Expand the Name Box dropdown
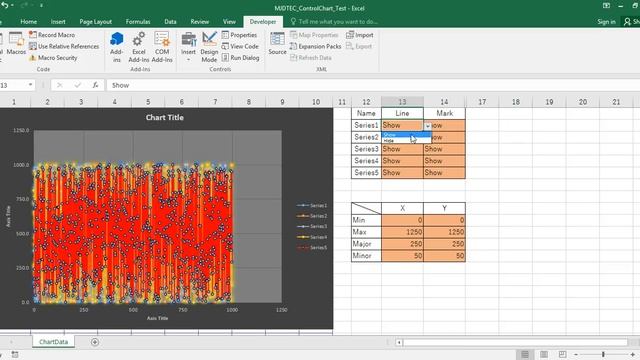The image size is (640, 360). click(x=30, y=85)
